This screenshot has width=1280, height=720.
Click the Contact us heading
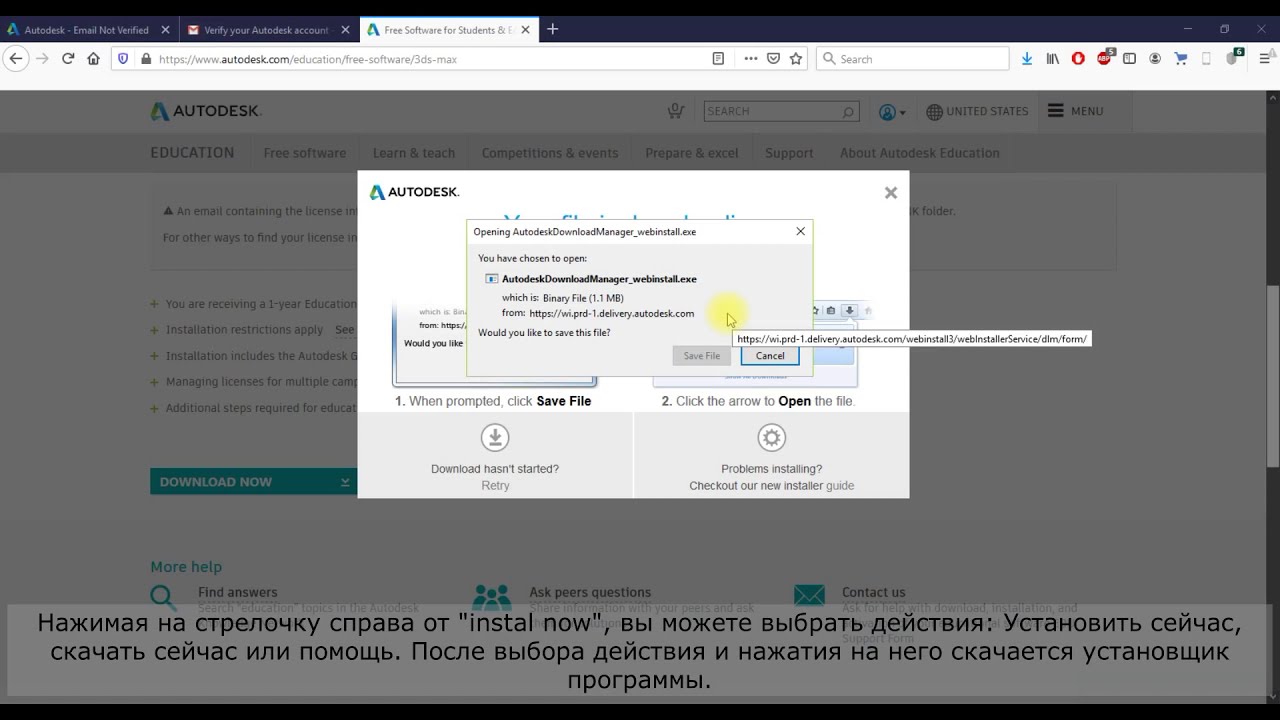pyautogui.click(x=874, y=592)
